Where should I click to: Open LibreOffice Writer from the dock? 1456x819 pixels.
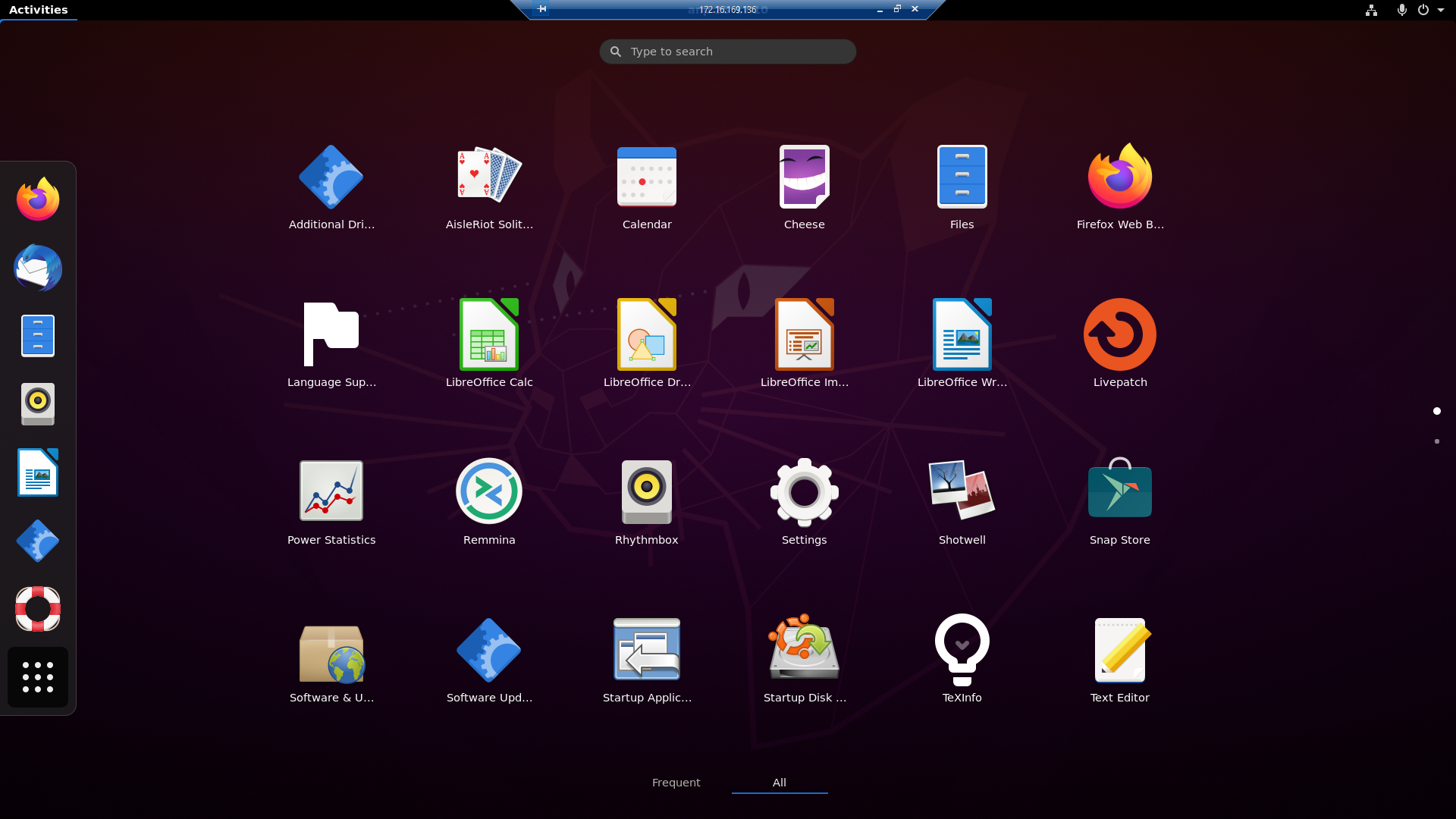coord(38,472)
